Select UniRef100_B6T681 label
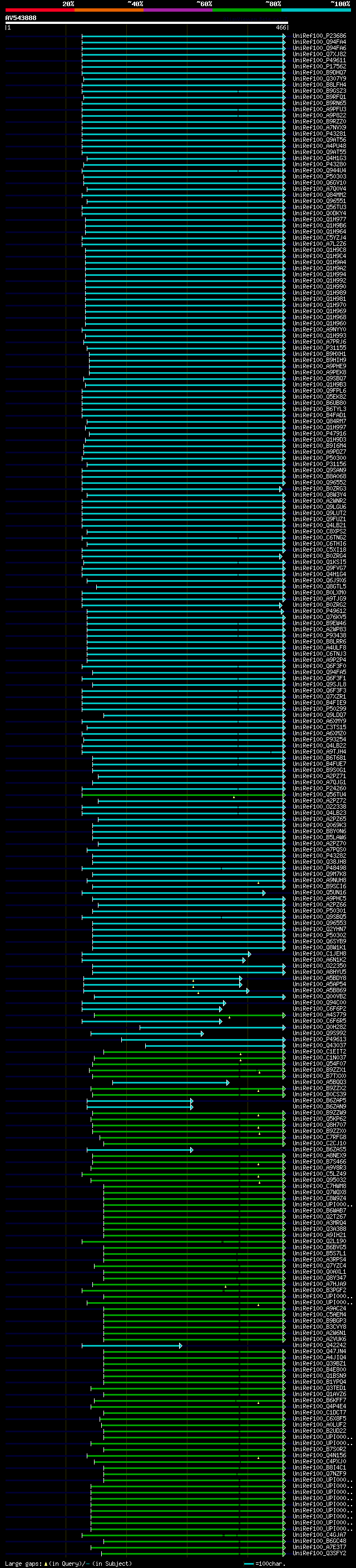 tap(319, 758)
